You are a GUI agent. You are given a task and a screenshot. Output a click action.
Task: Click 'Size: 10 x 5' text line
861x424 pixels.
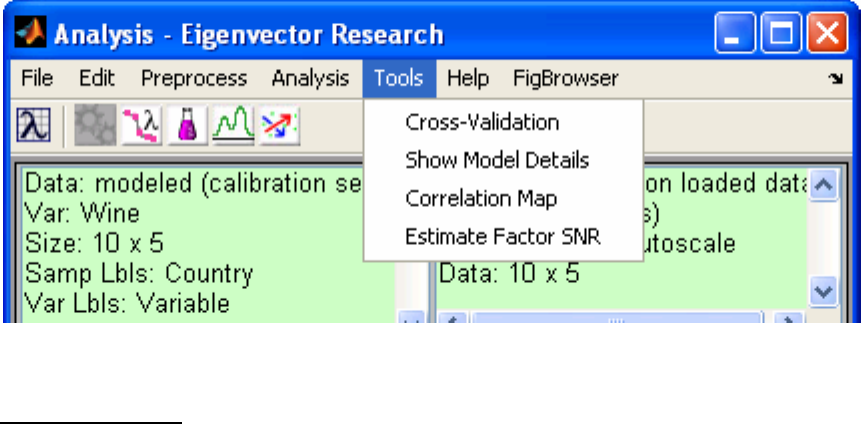click(x=94, y=243)
